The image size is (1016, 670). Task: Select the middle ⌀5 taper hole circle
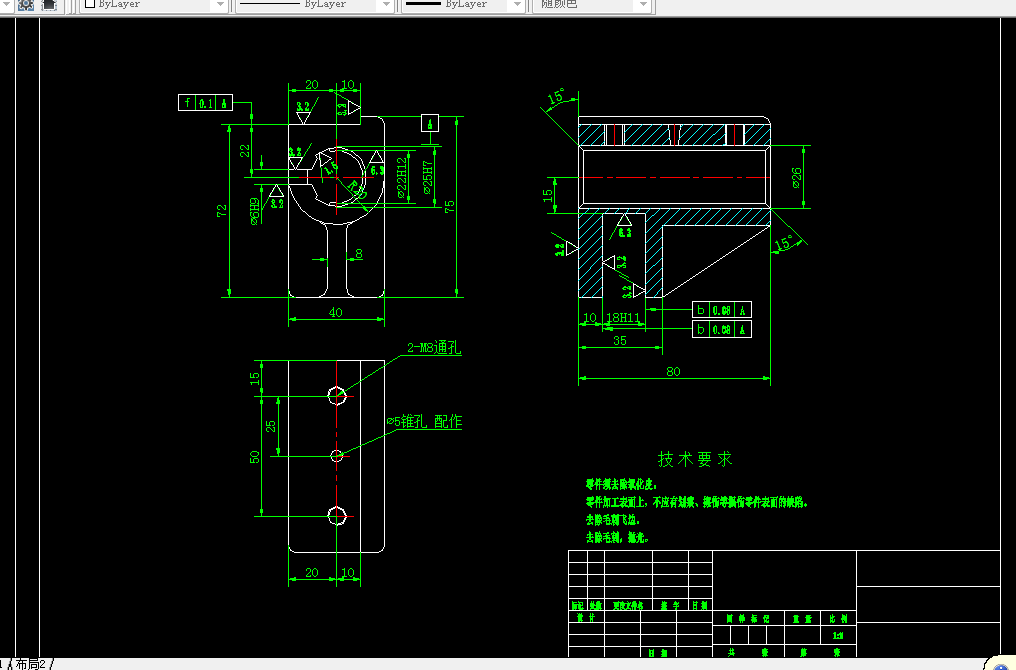337,456
